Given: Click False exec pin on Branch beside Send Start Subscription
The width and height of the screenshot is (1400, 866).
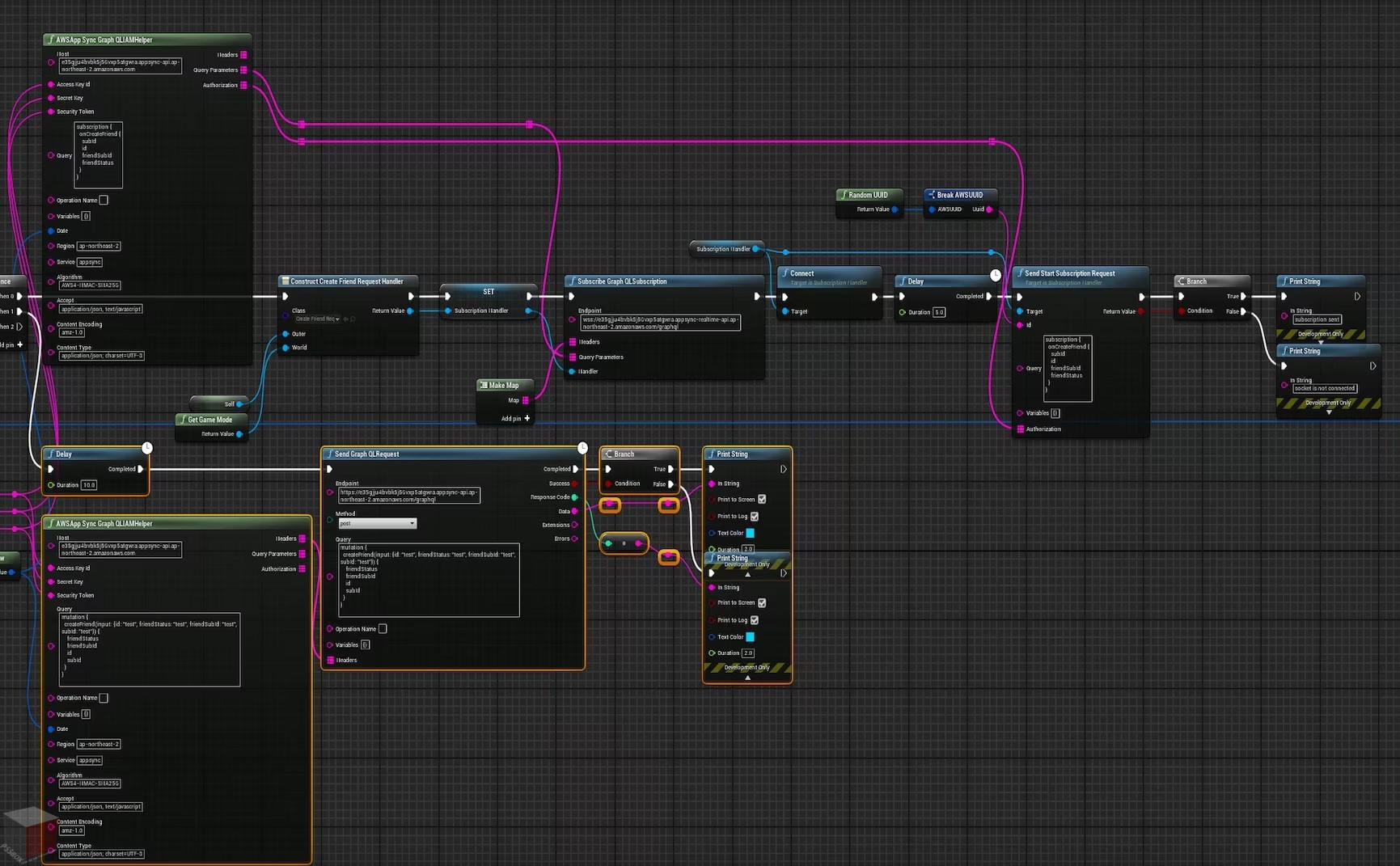Looking at the screenshot, I should point(1244,311).
